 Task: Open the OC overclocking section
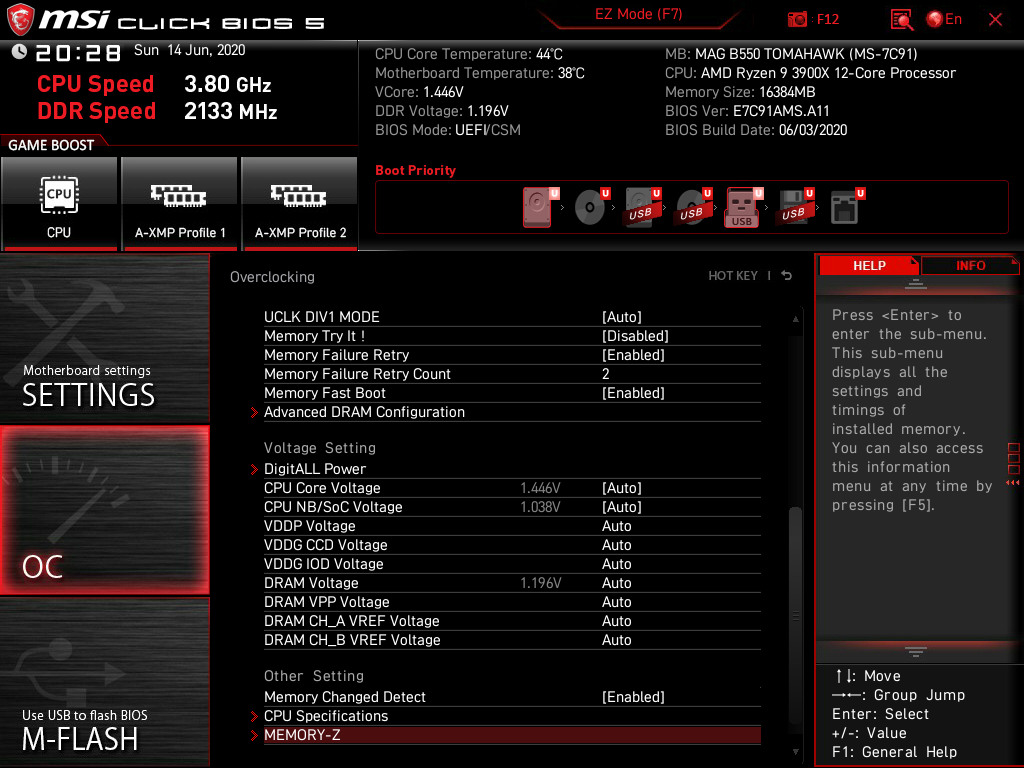coord(104,510)
